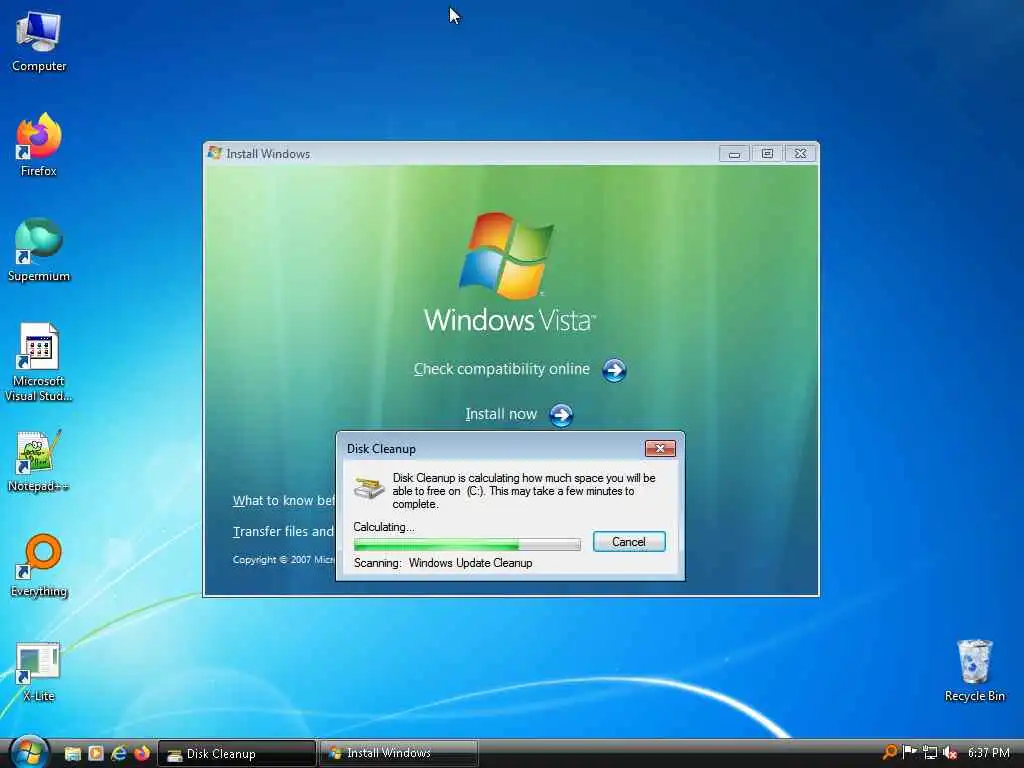The width and height of the screenshot is (1024, 768).
Task: Select the Microsoft Visual Studio shortcut
Action: [x=39, y=362]
